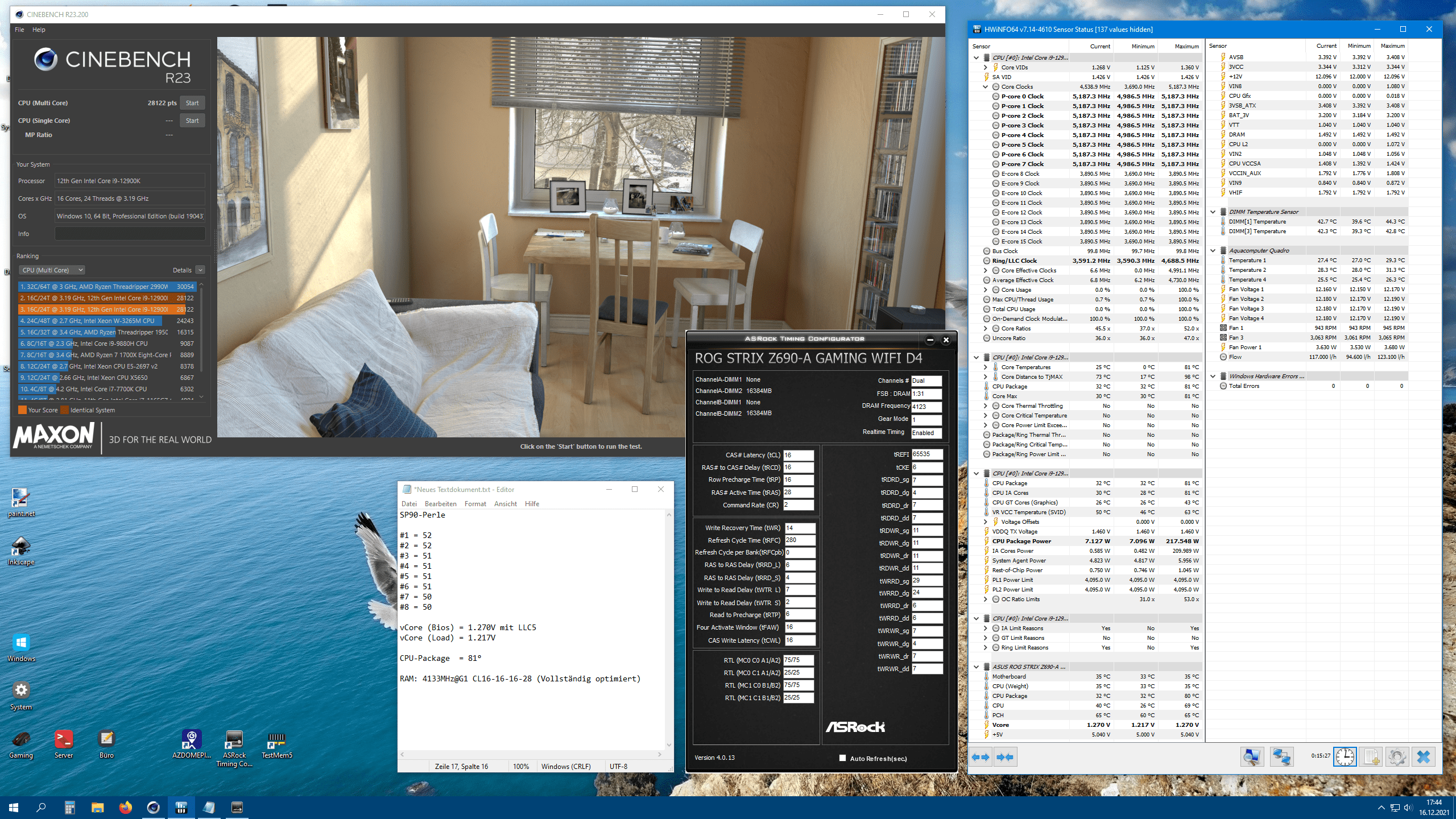Expand Core Temperatures row
The width and height of the screenshot is (1456, 819).
(x=986, y=367)
